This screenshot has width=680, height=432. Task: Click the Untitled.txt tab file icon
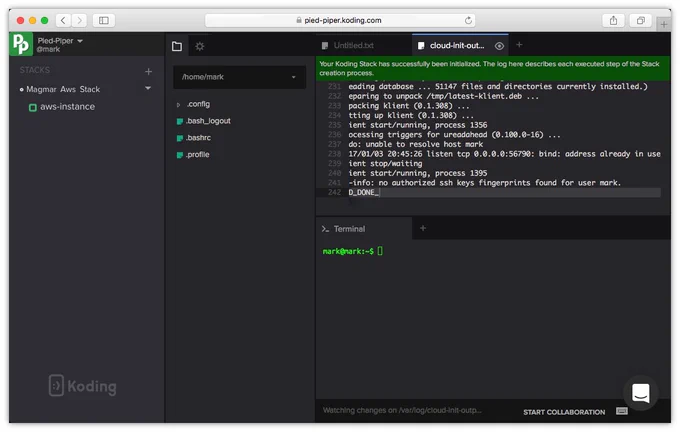(325, 45)
